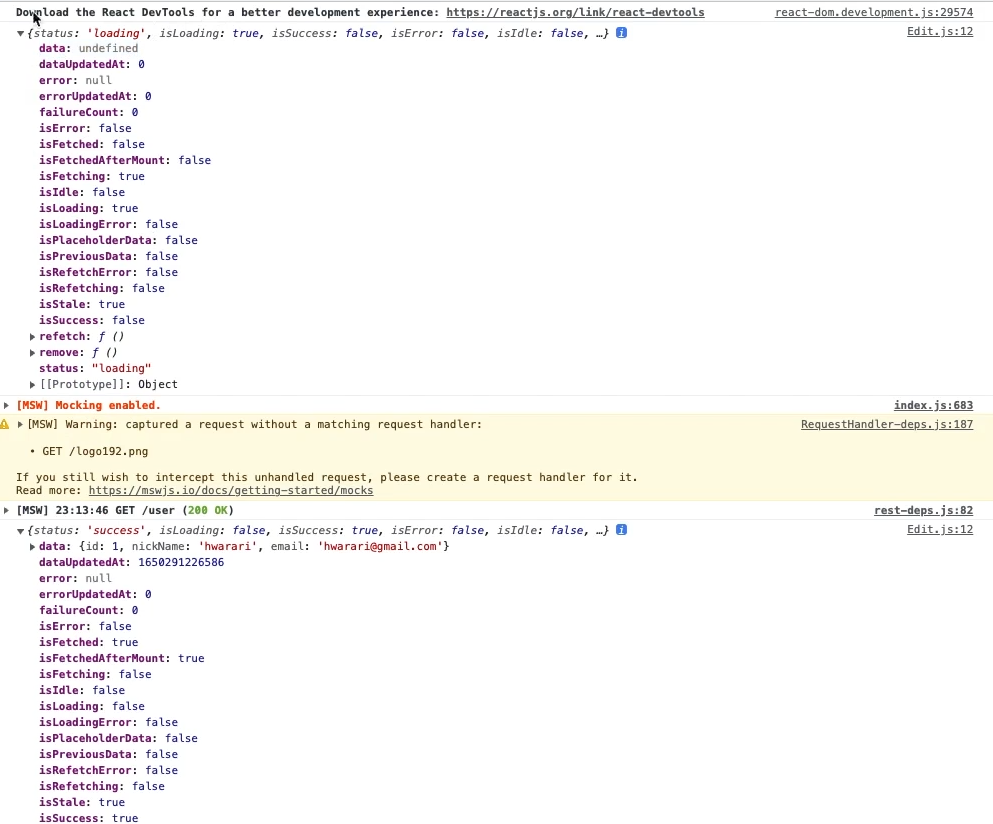
Task: Click the 'isFetchedAfterMount: true' line
Action: point(122,658)
